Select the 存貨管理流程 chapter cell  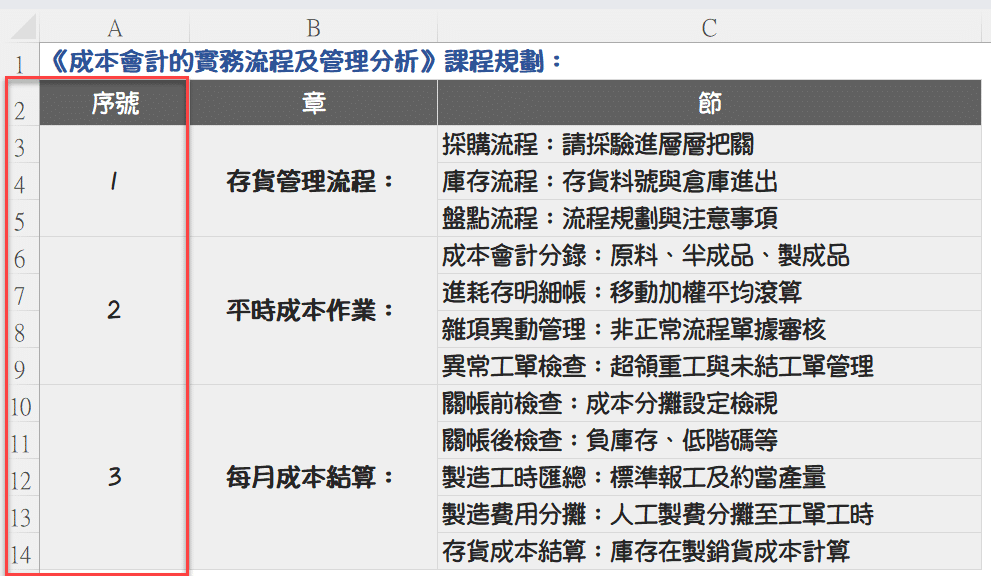tap(313, 181)
